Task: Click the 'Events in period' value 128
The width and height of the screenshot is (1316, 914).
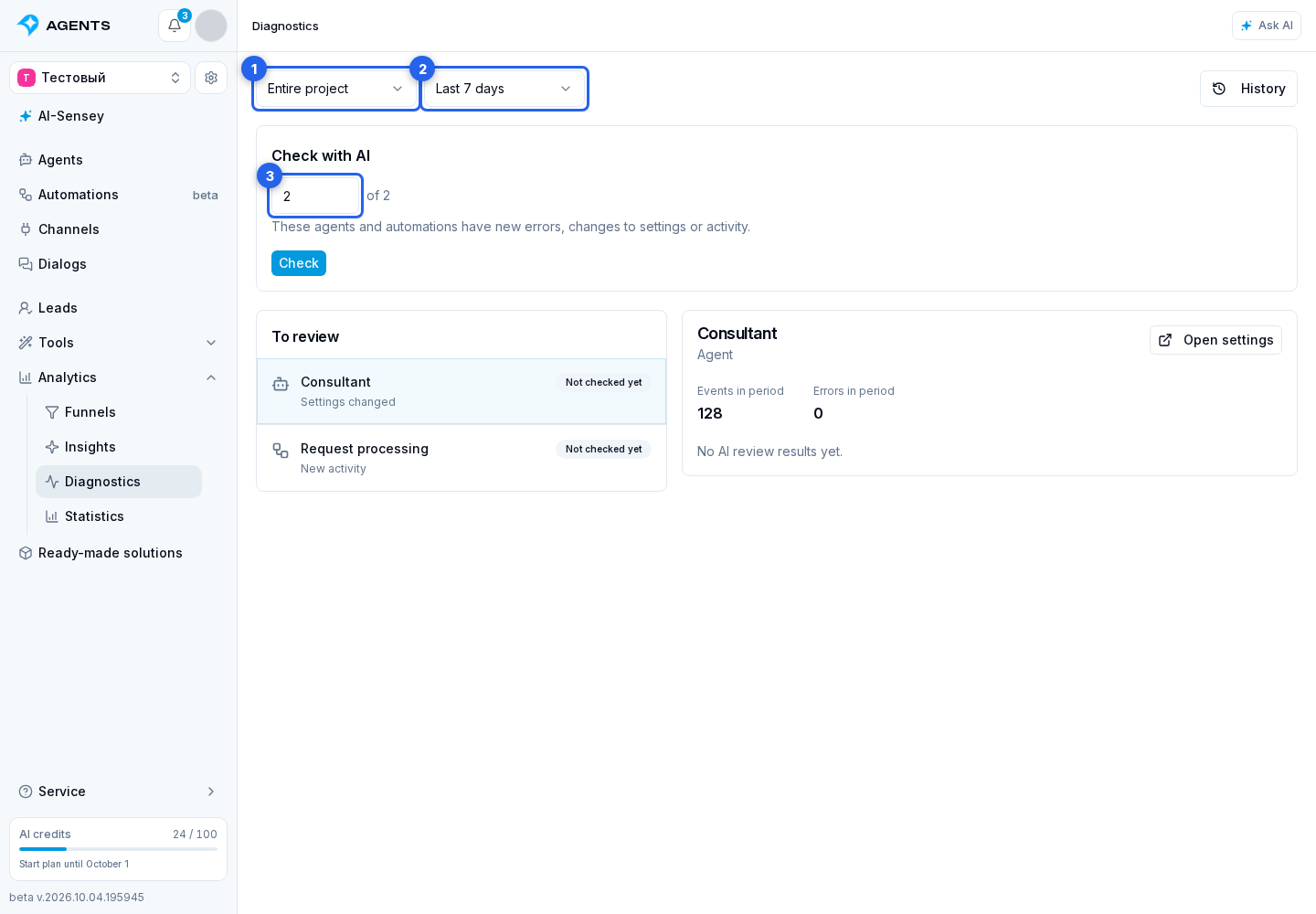Action: [710, 413]
